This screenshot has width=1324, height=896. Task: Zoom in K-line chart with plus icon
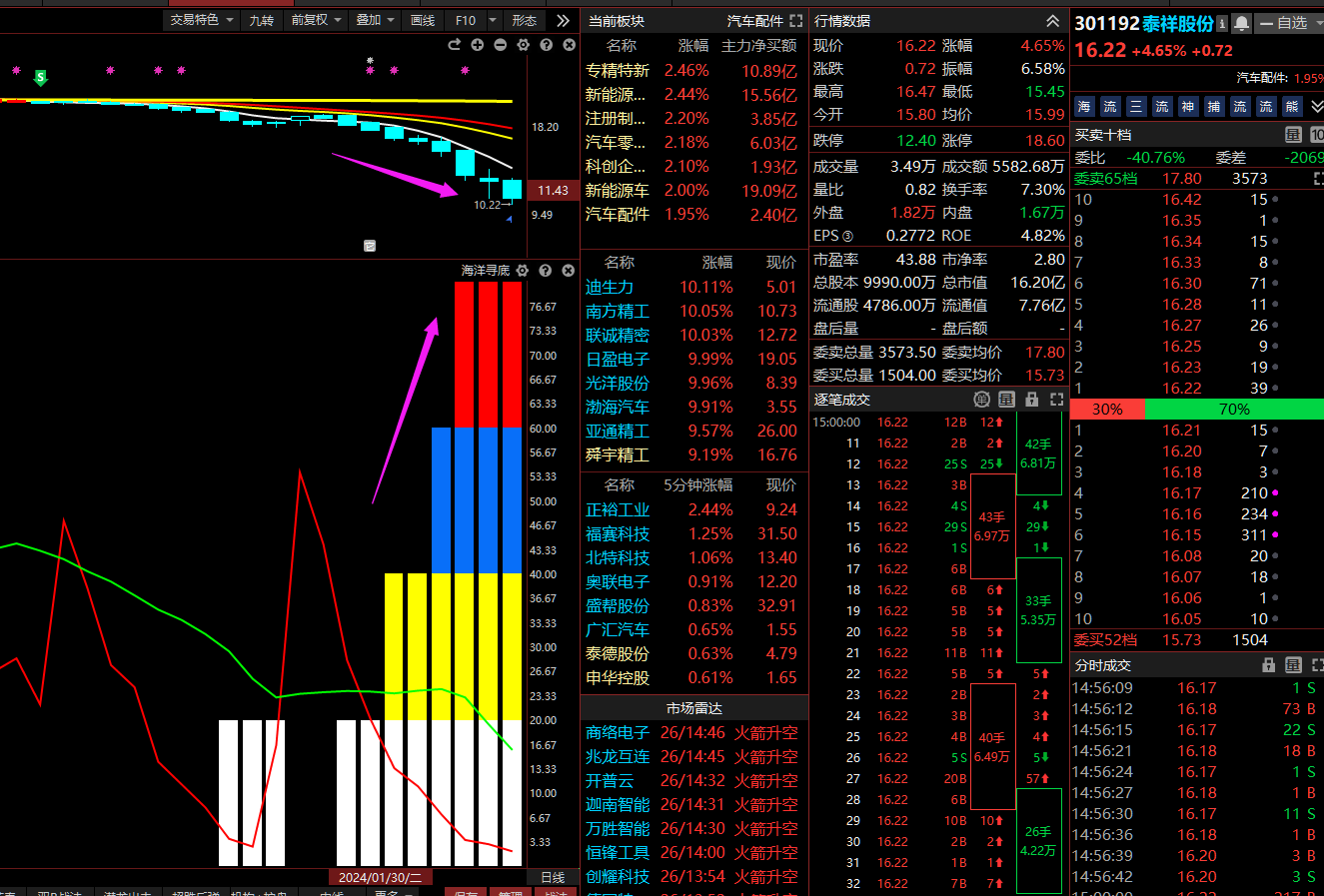tap(478, 45)
